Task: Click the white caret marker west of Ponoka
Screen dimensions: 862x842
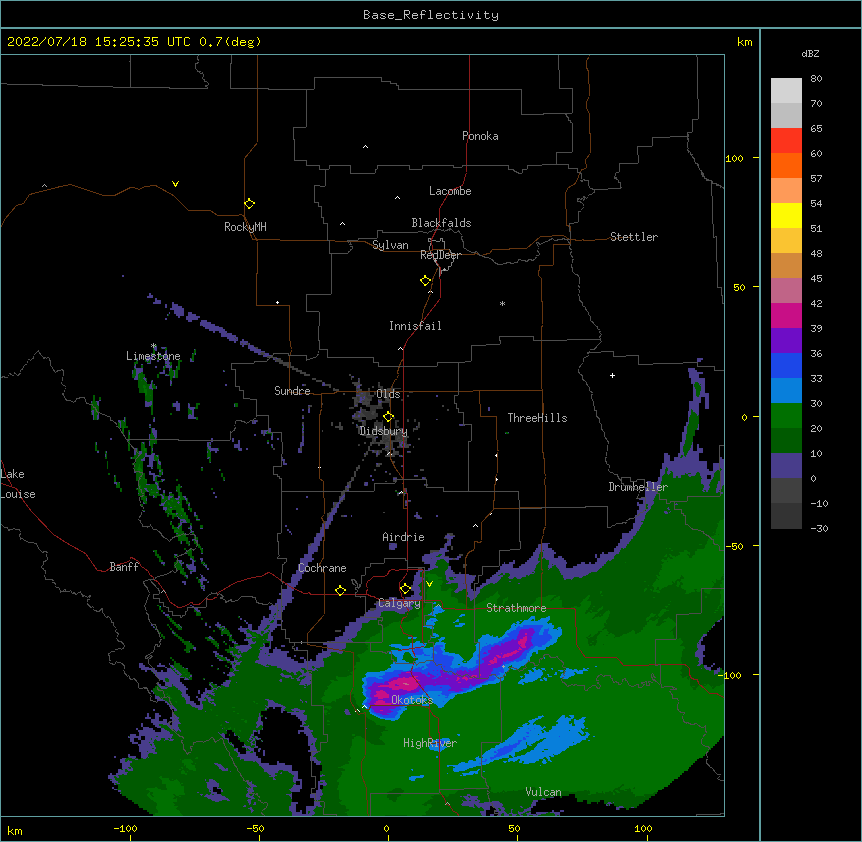Action: (366, 147)
